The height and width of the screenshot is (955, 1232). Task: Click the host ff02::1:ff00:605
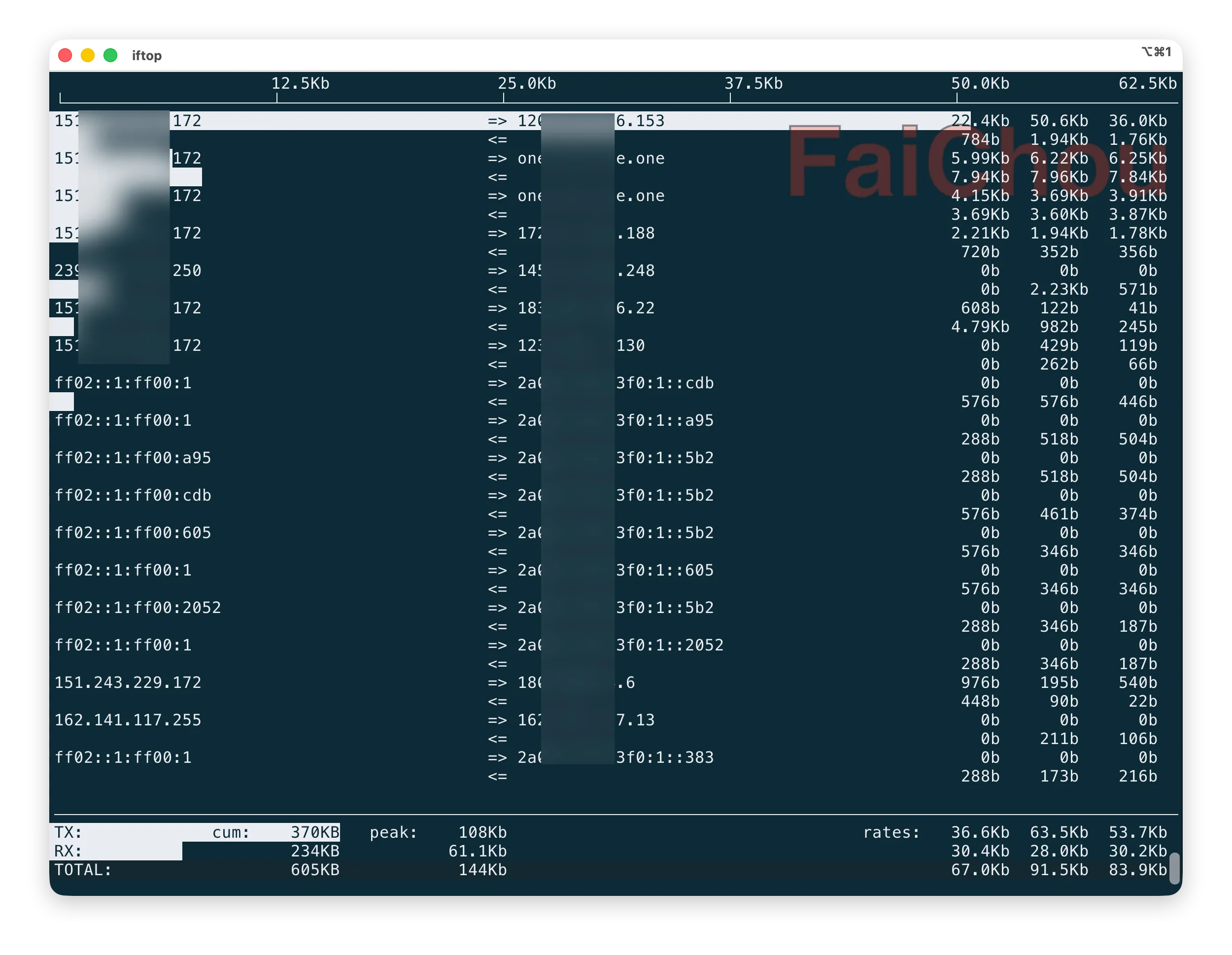(x=133, y=533)
